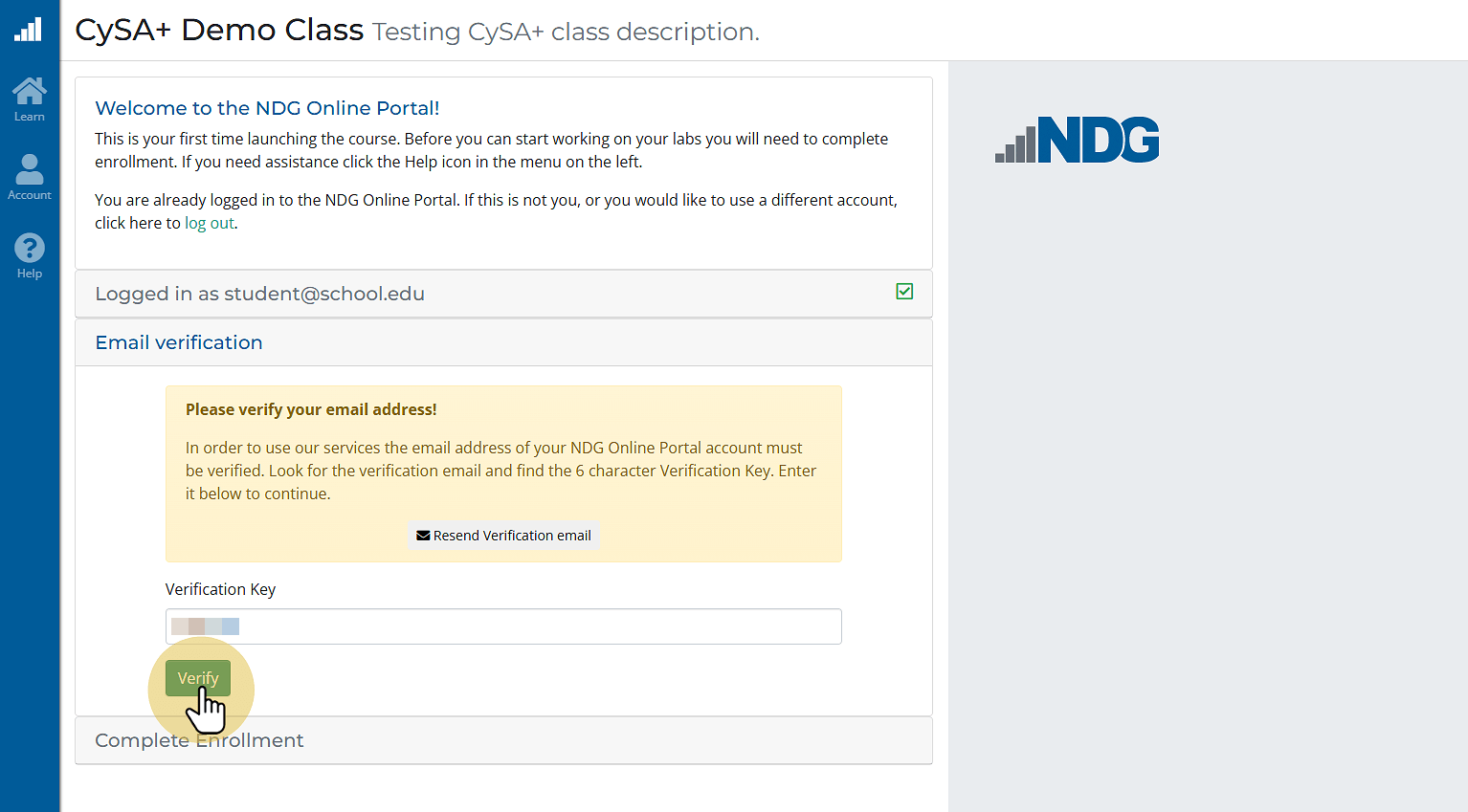Screen dimensions: 1468x812
Task: Click the CySA+ Demo Class title
Action: point(219,30)
